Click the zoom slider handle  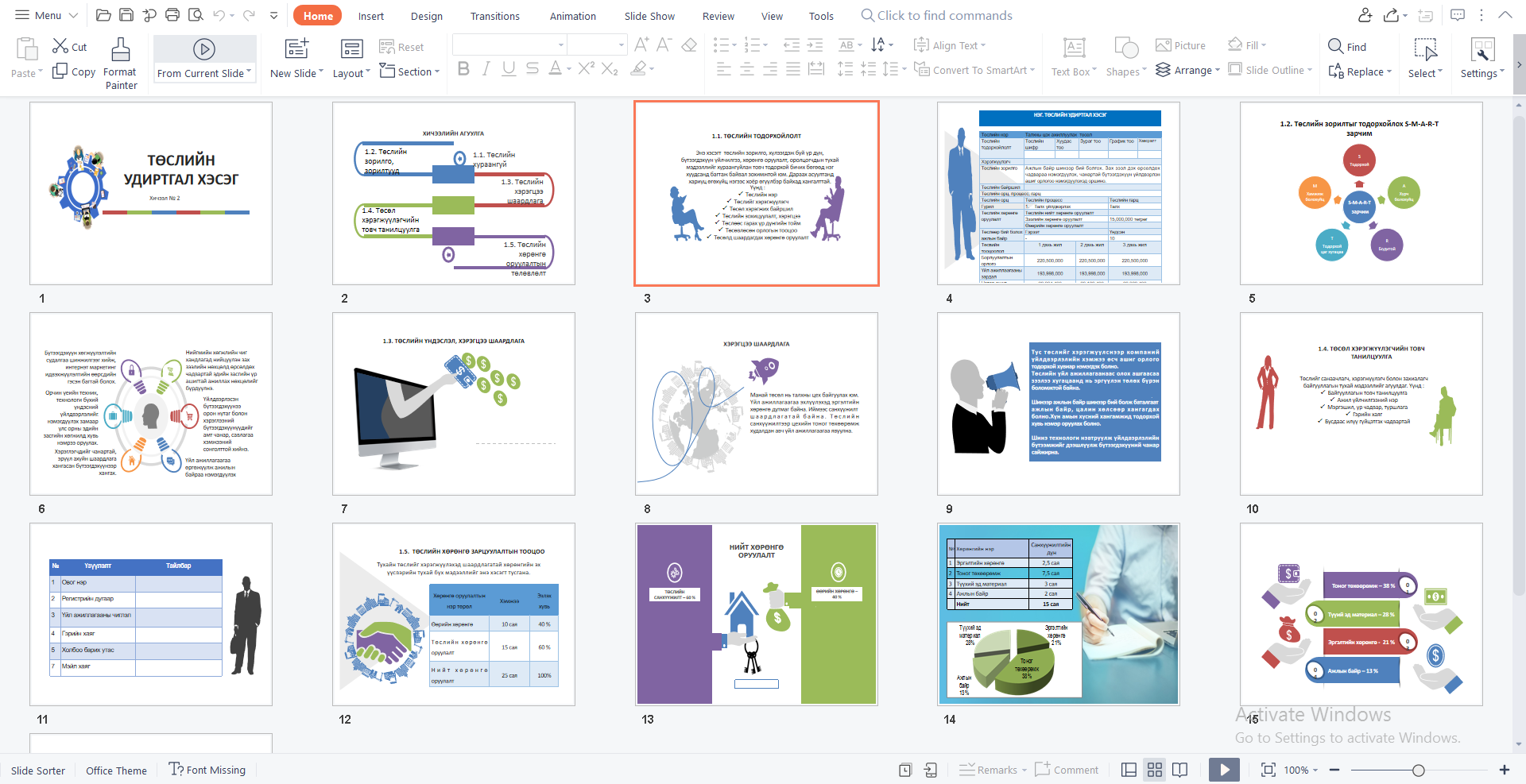tap(1419, 770)
